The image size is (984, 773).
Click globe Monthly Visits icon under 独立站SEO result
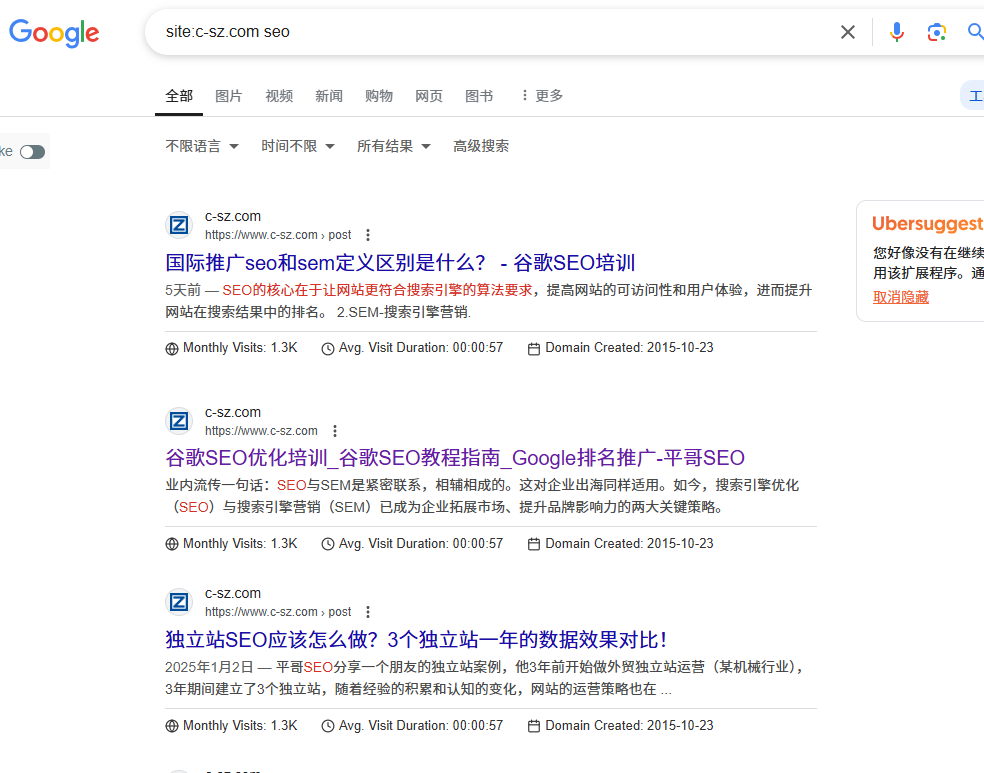coord(172,726)
